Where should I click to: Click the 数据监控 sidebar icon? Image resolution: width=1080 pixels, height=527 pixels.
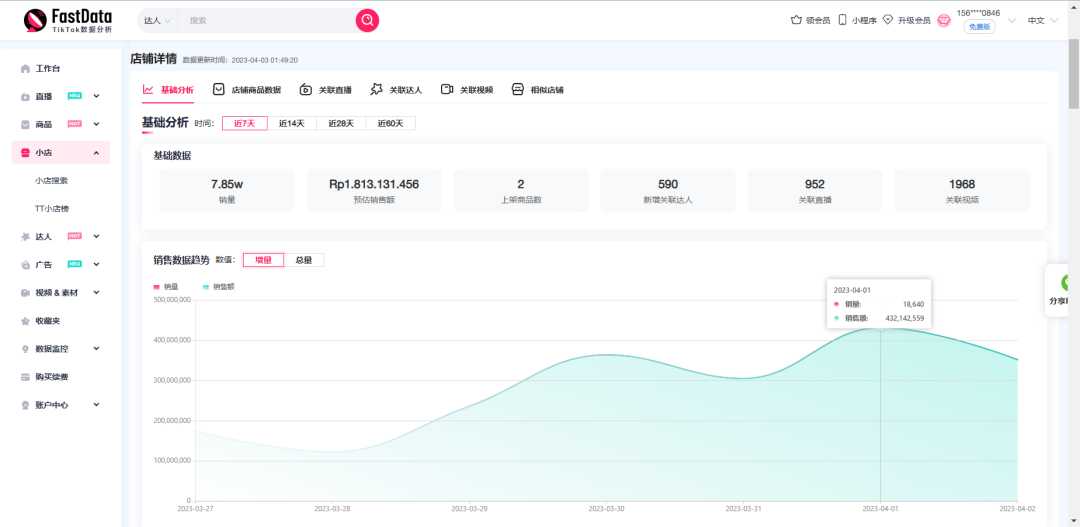25,349
